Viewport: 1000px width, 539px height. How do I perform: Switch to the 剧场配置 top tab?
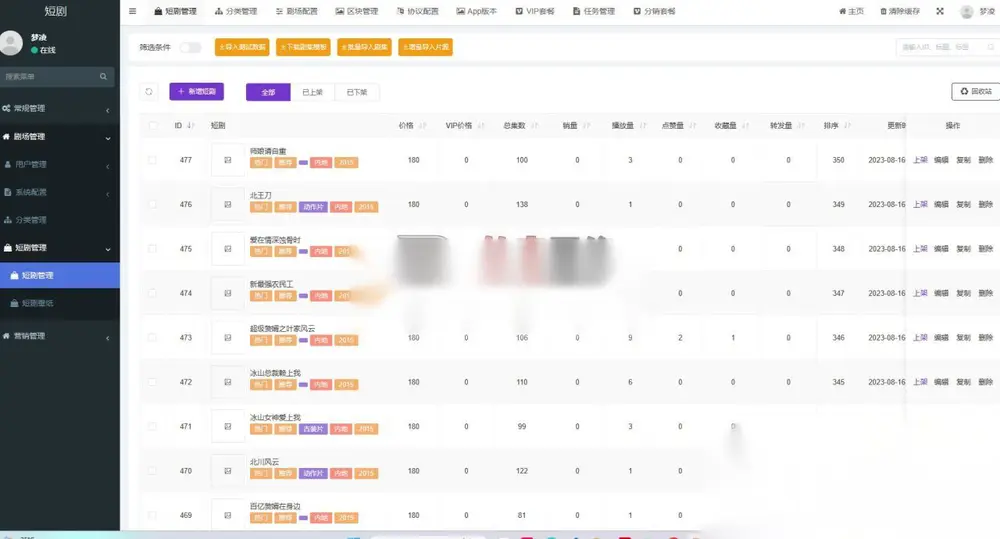point(297,11)
